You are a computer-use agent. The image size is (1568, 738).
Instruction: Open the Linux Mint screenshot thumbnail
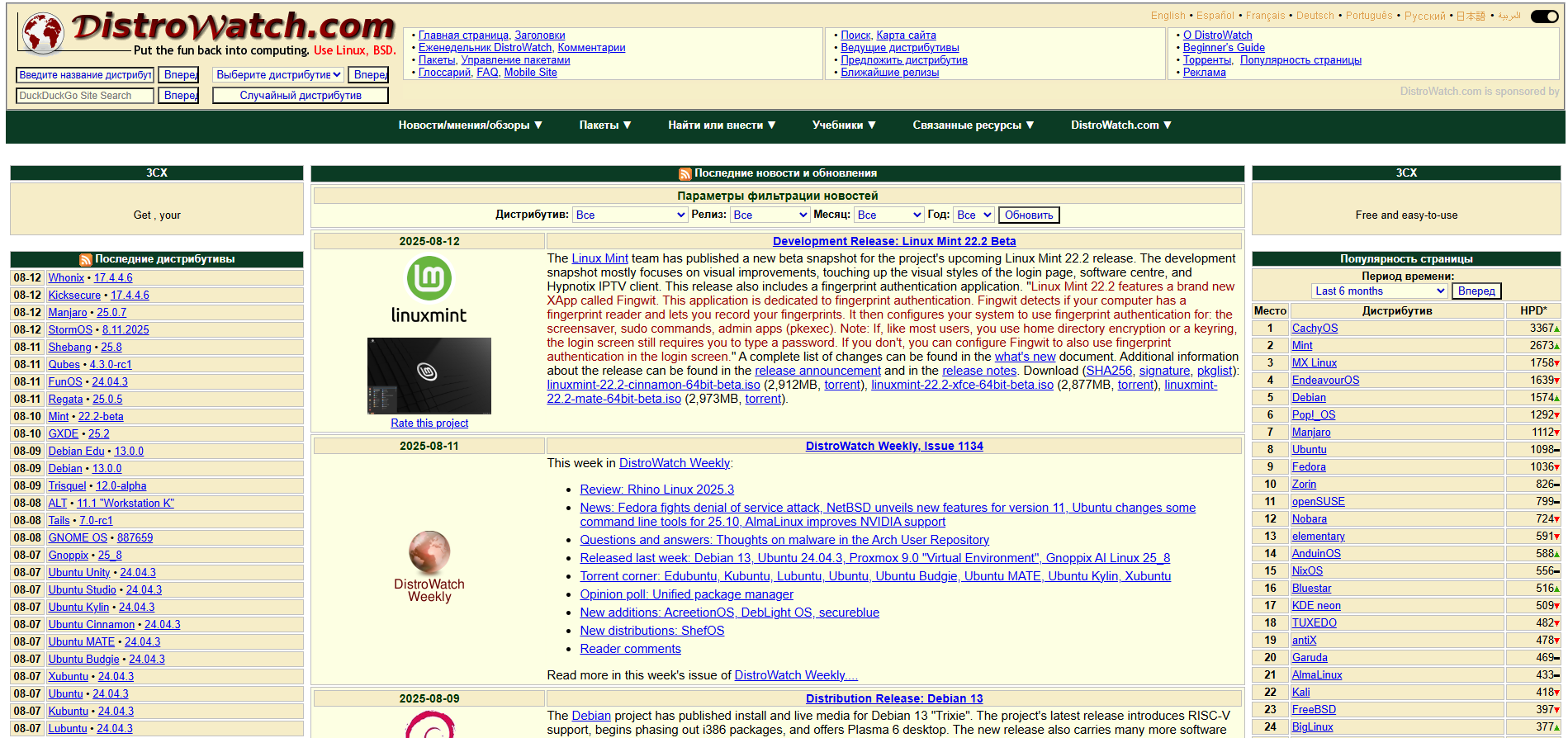click(429, 376)
